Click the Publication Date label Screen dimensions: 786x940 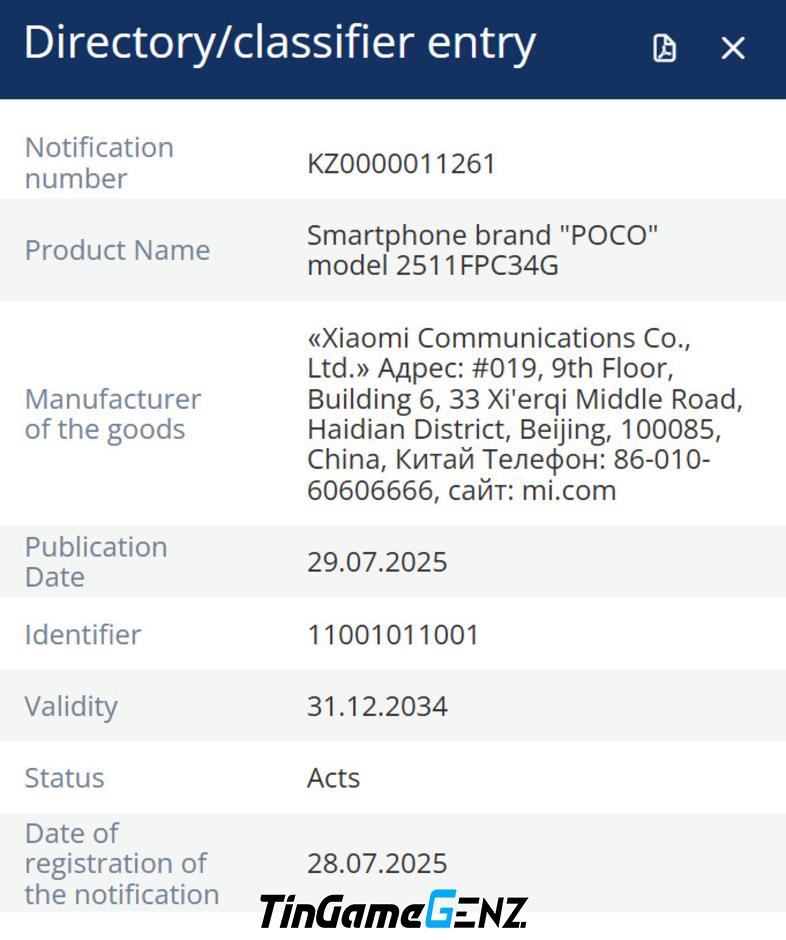tap(96, 562)
